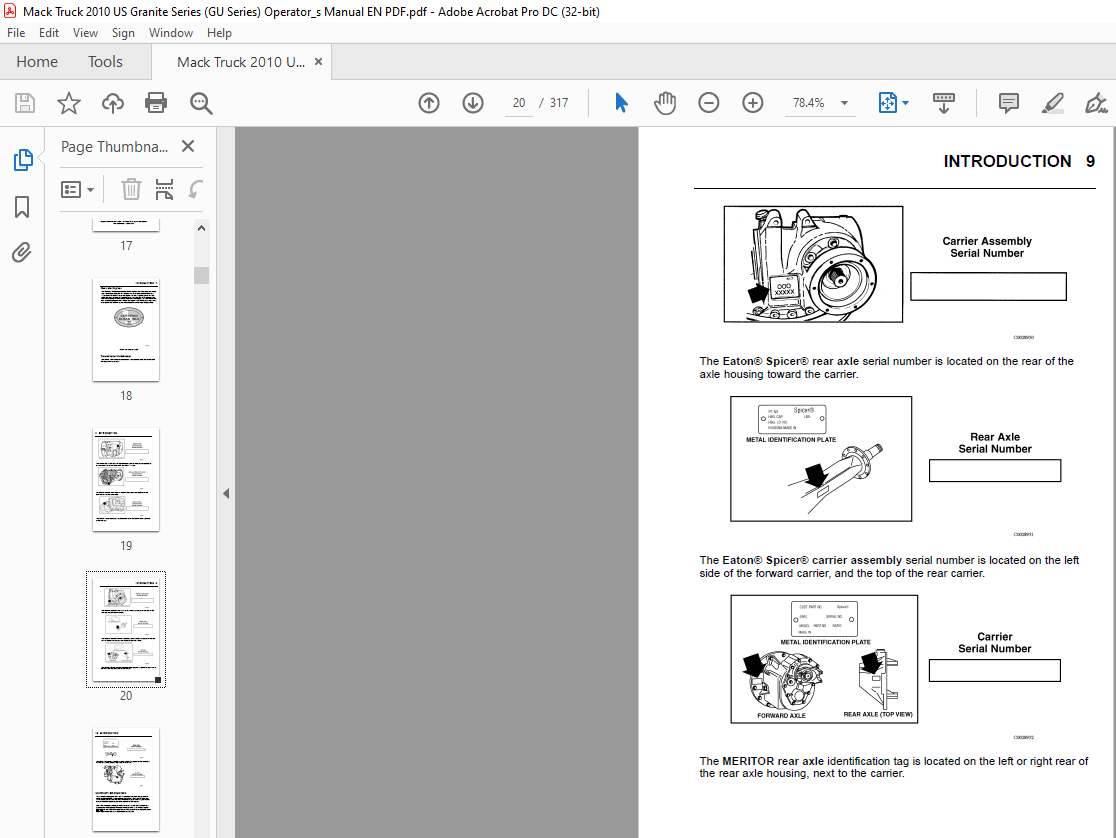The width and height of the screenshot is (1116, 838).
Task: Select the page 20 thumbnail
Action: tap(126, 629)
